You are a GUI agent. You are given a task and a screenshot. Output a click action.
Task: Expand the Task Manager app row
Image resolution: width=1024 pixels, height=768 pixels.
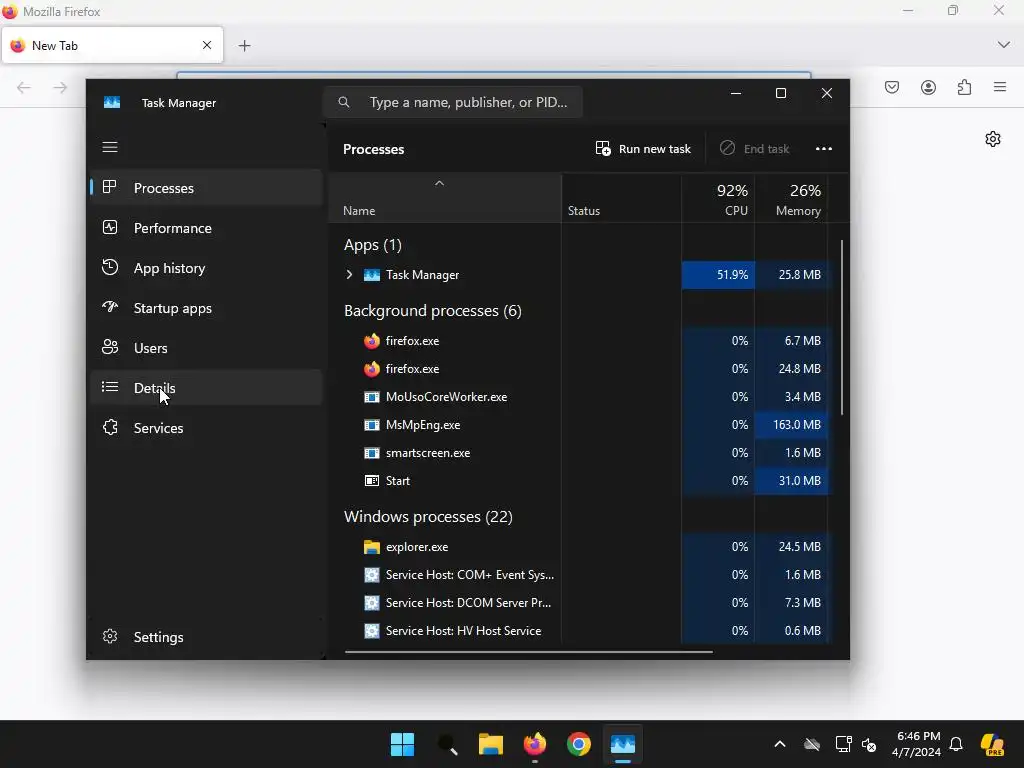(349, 275)
